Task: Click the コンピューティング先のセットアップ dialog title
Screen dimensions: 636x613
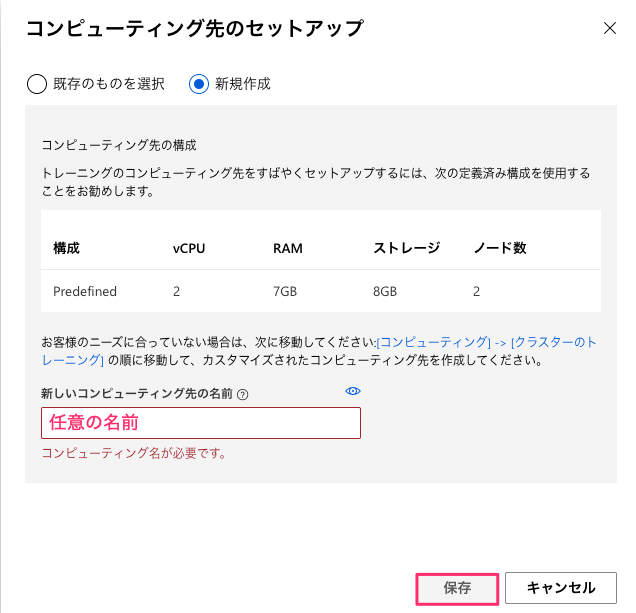Action: (194, 29)
